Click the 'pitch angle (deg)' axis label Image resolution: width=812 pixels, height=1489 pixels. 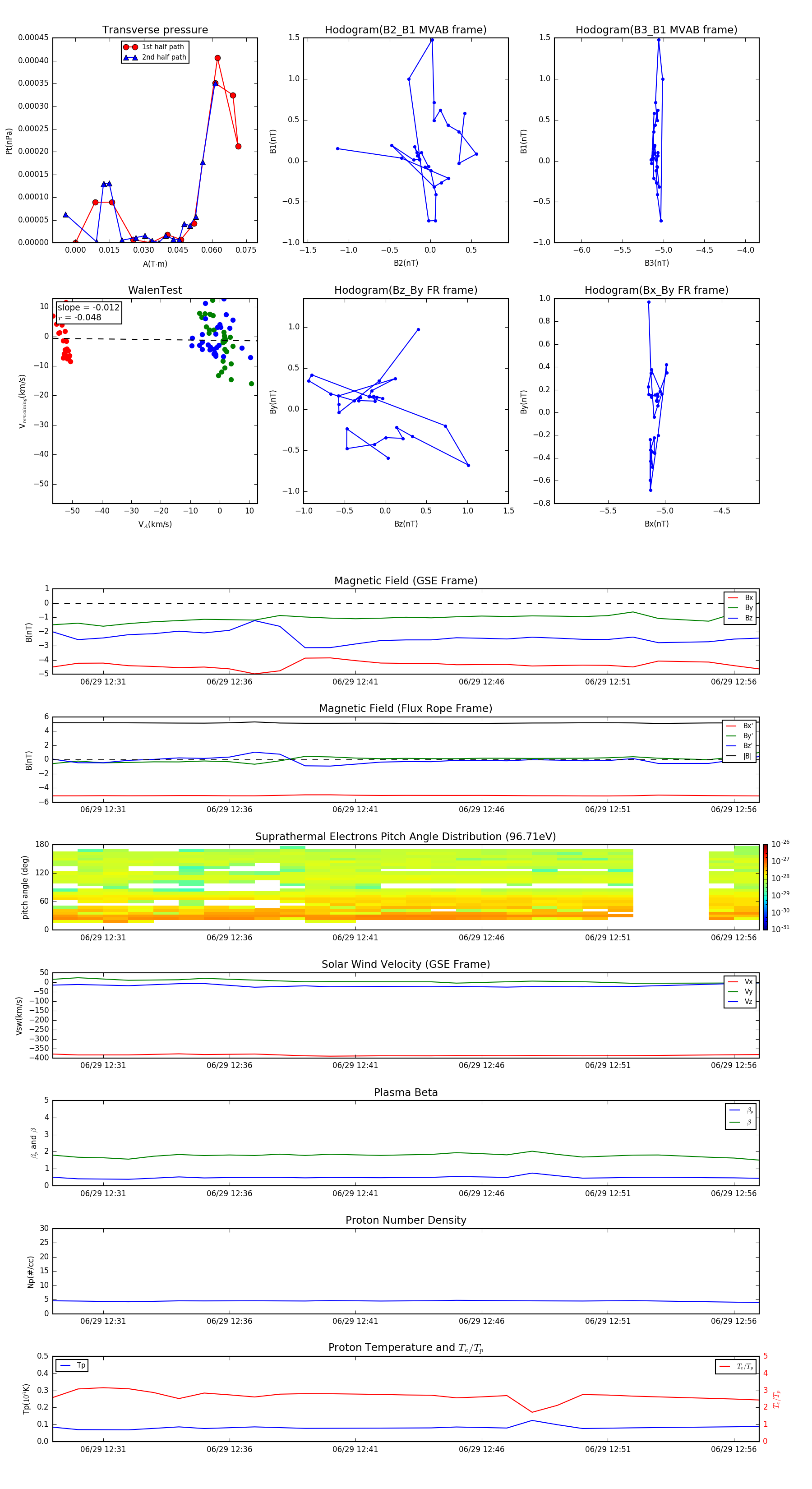click(25, 887)
